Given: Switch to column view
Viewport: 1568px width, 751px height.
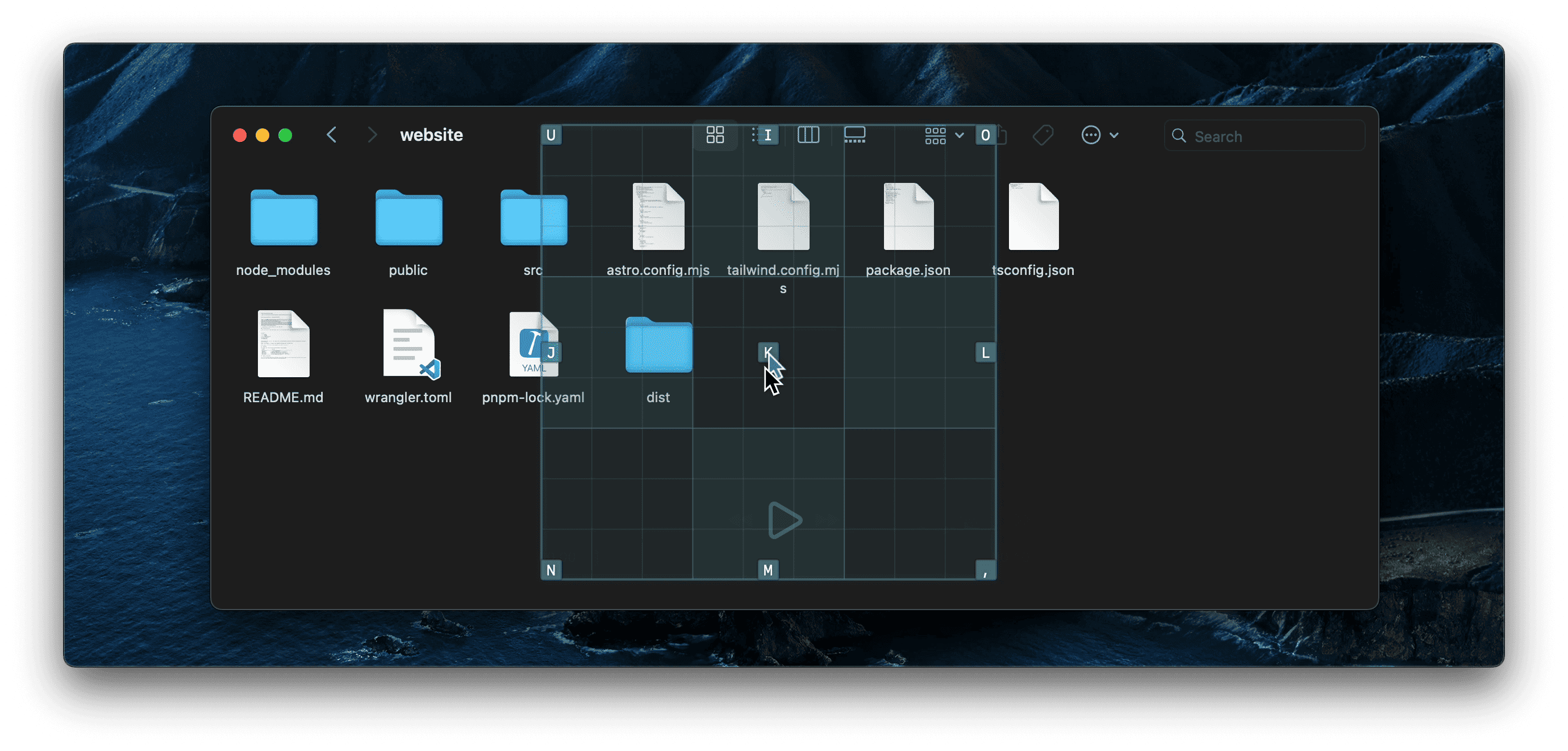Looking at the screenshot, I should (808, 135).
